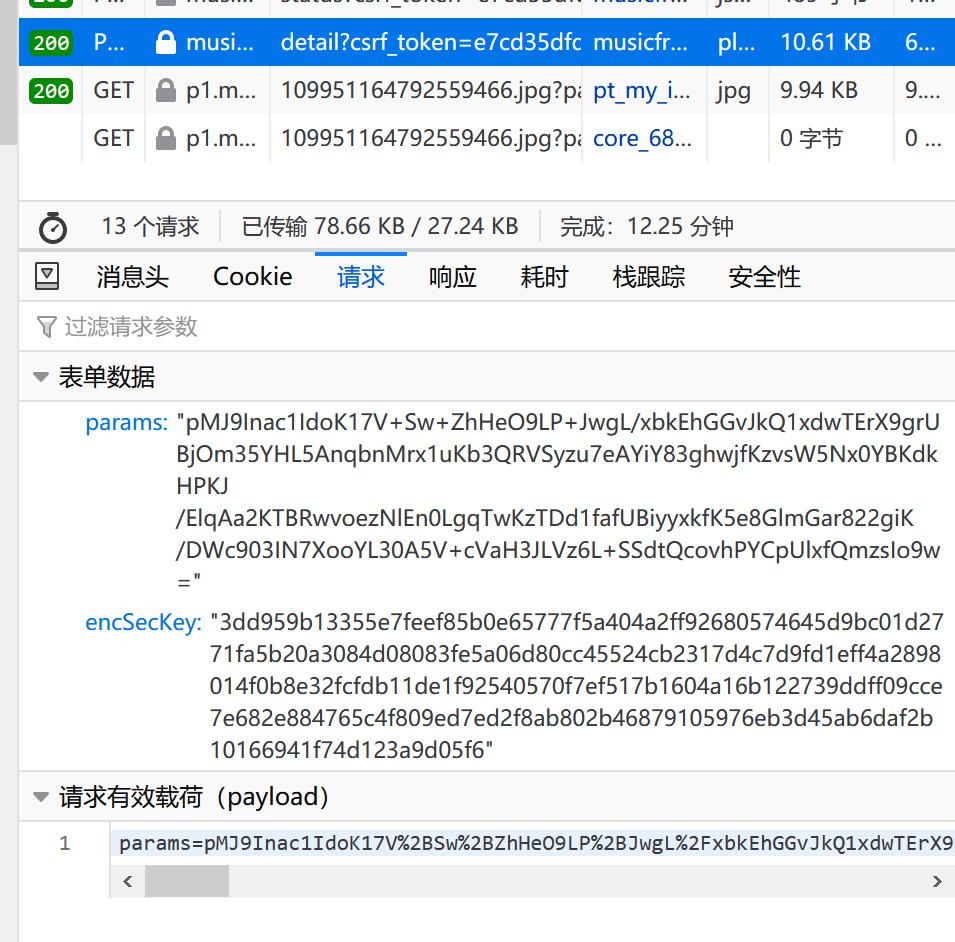Viewport: 955px width, 942px height.
Task: Click the payload horizontal scrollbar right arrow
Action: click(936, 881)
